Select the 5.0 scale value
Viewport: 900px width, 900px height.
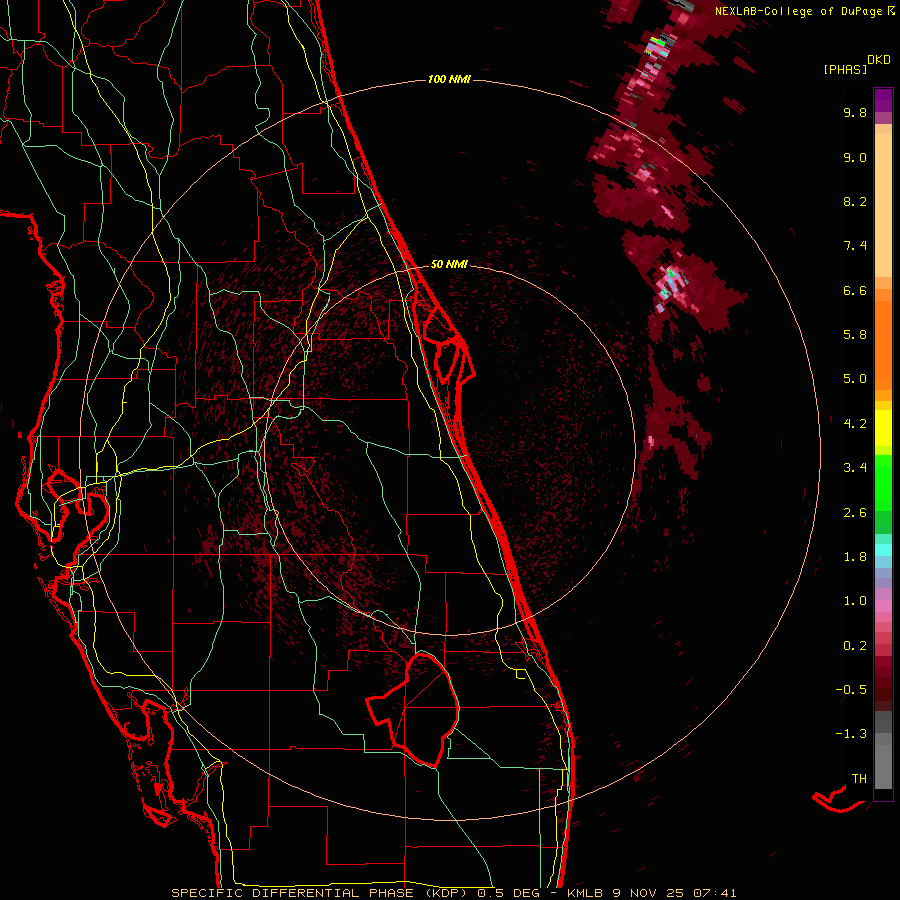pos(855,379)
